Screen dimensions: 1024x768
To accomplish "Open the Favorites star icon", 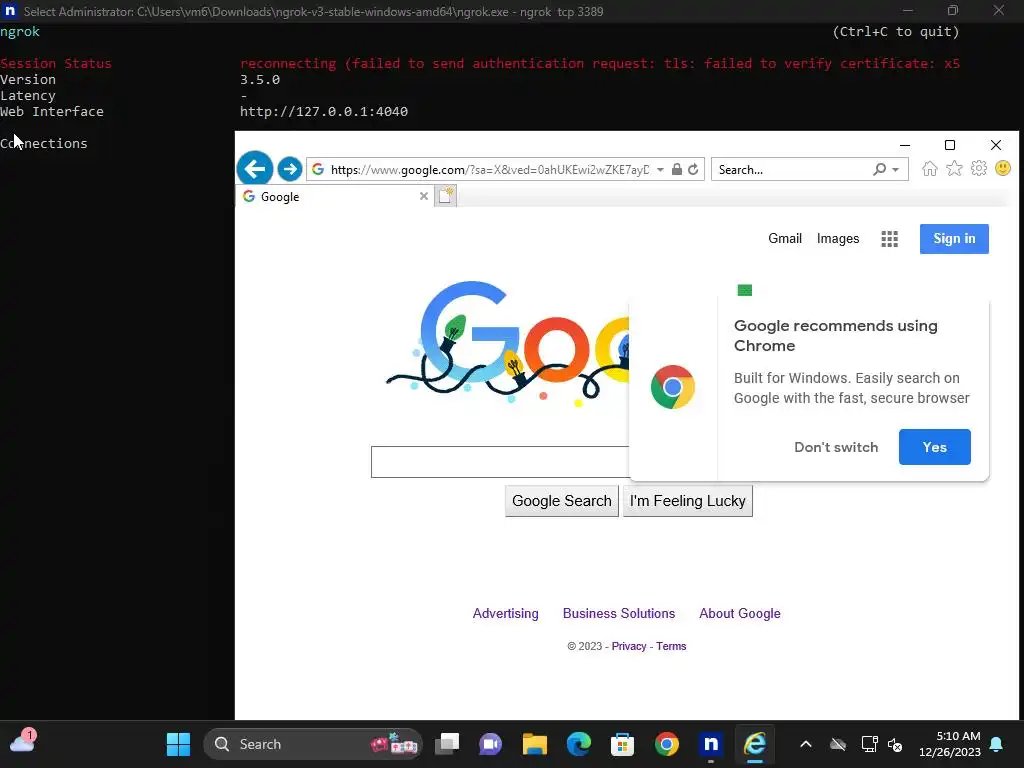I will 954,169.
